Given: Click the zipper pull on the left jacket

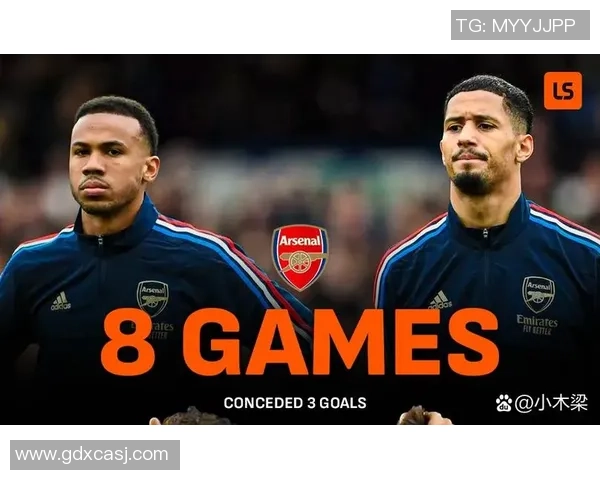Looking at the screenshot, I should click(100, 240).
